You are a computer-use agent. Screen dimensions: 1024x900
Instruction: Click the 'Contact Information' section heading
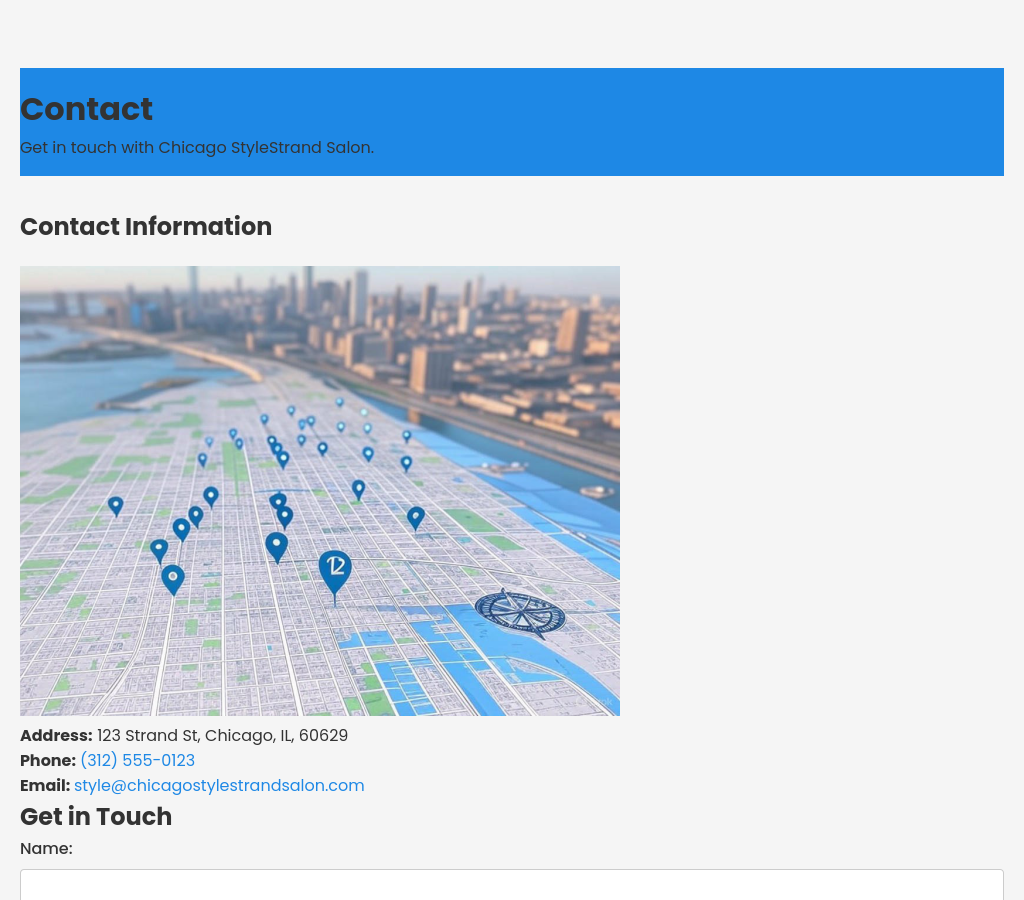(x=146, y=226)
